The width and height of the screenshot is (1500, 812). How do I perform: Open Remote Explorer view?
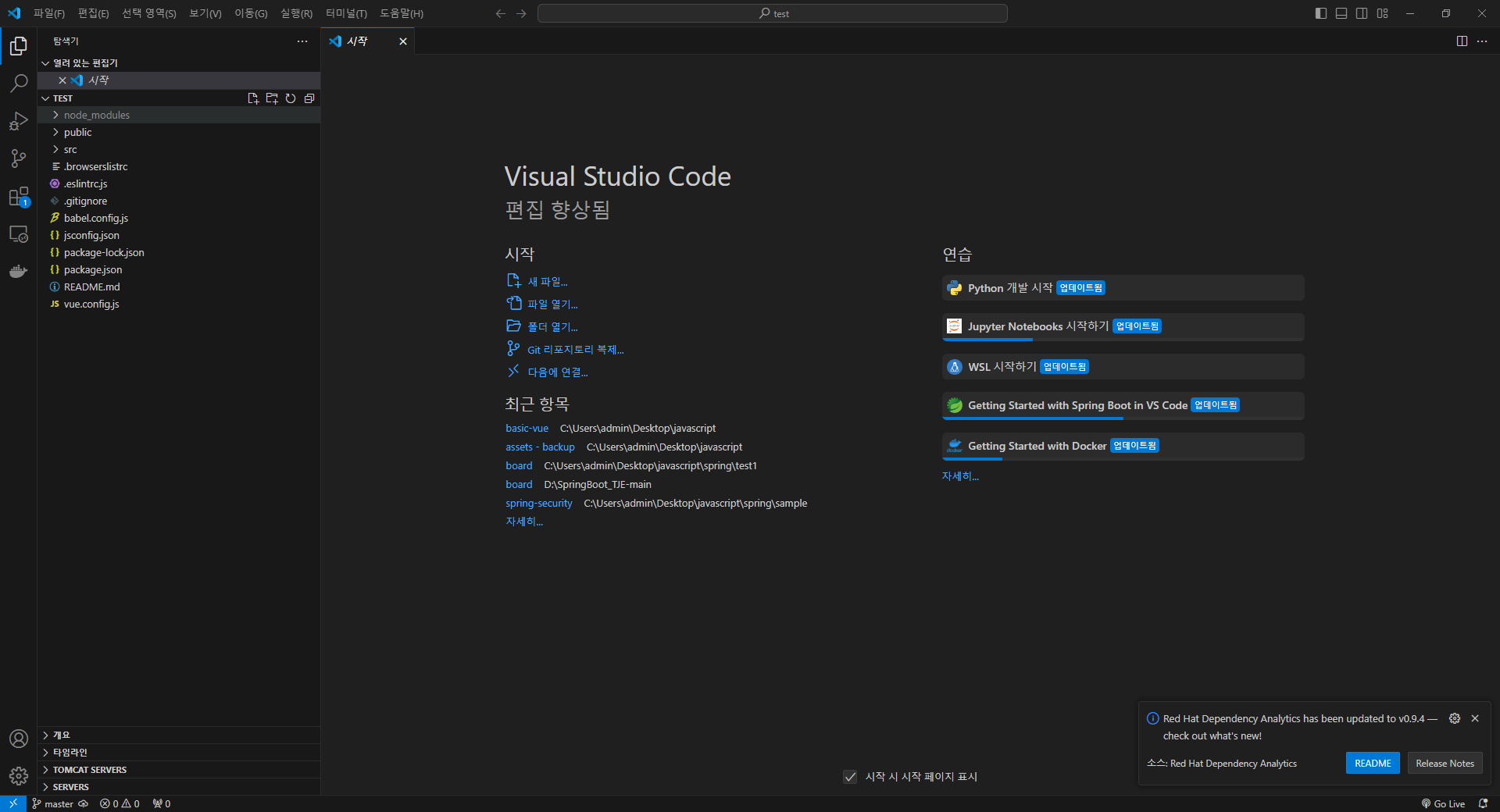19,233
